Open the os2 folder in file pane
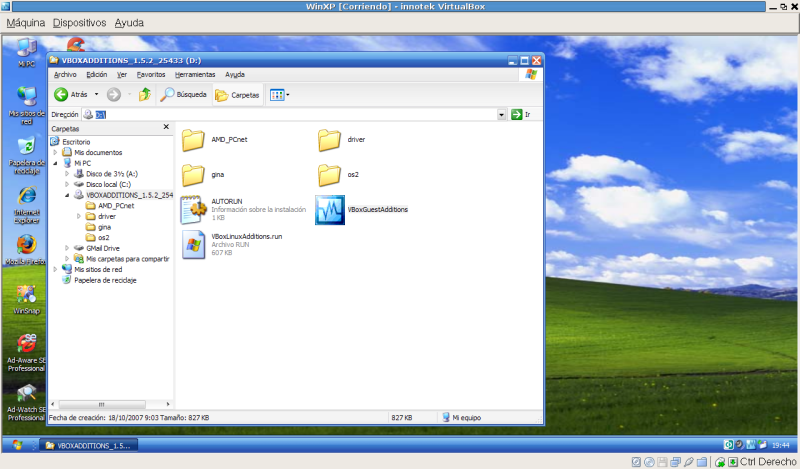The image size is (800, 469). coord(330,174)
